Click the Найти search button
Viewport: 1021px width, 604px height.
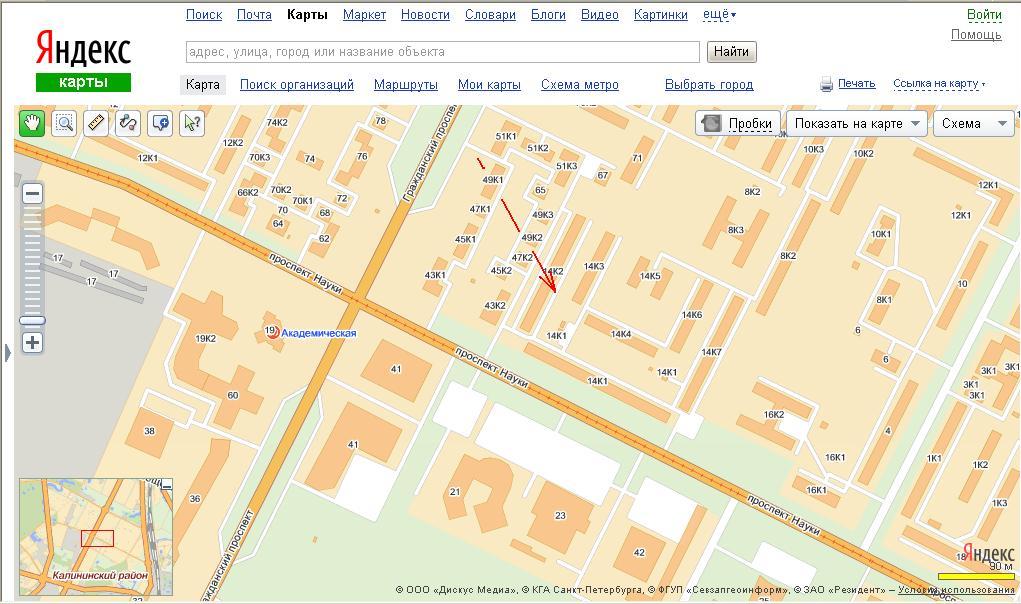[731, 52]
